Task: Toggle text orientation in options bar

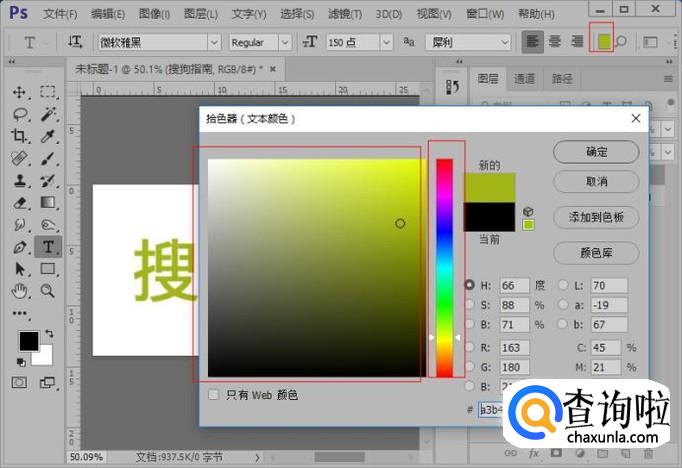Action: tap(75, 42)
